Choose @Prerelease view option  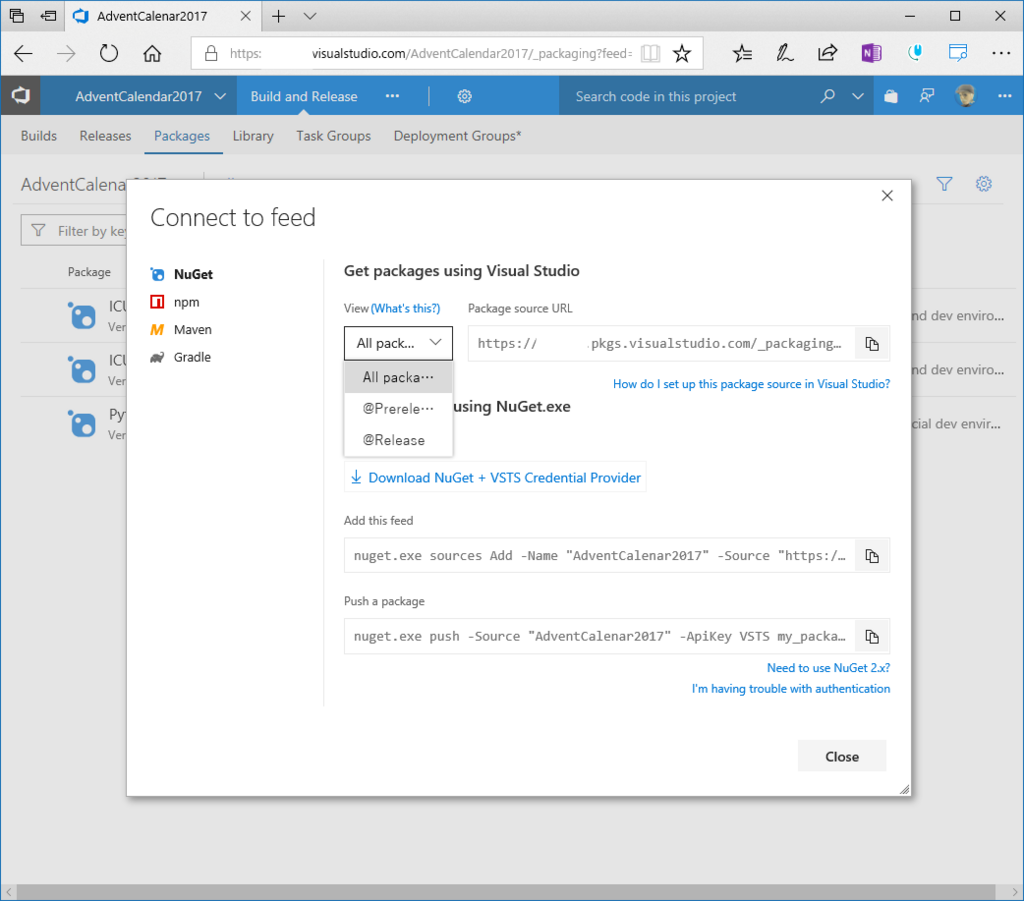coord(398,409)
